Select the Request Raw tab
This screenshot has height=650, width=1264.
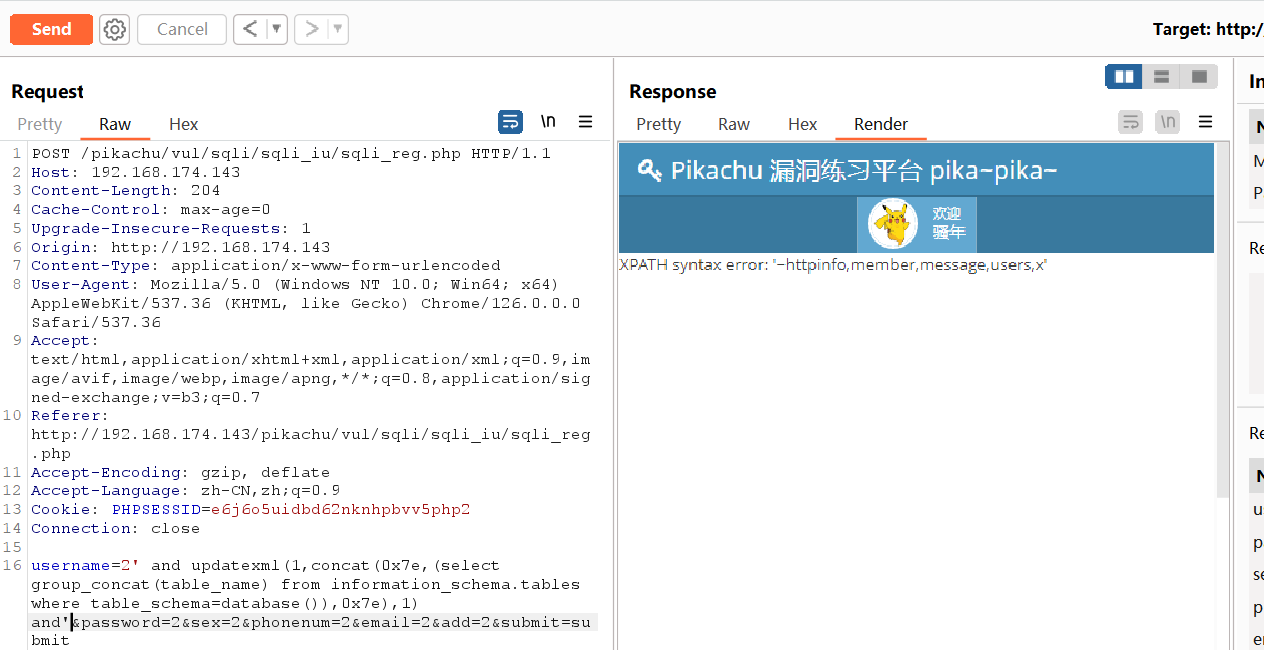[x=115, y=124]
